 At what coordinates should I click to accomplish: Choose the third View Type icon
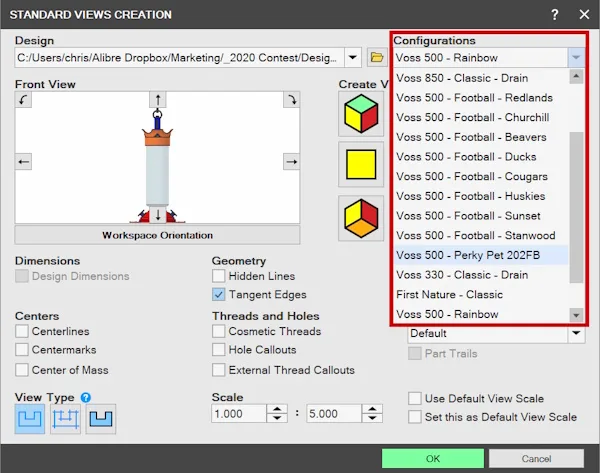[x=101, y=419]
